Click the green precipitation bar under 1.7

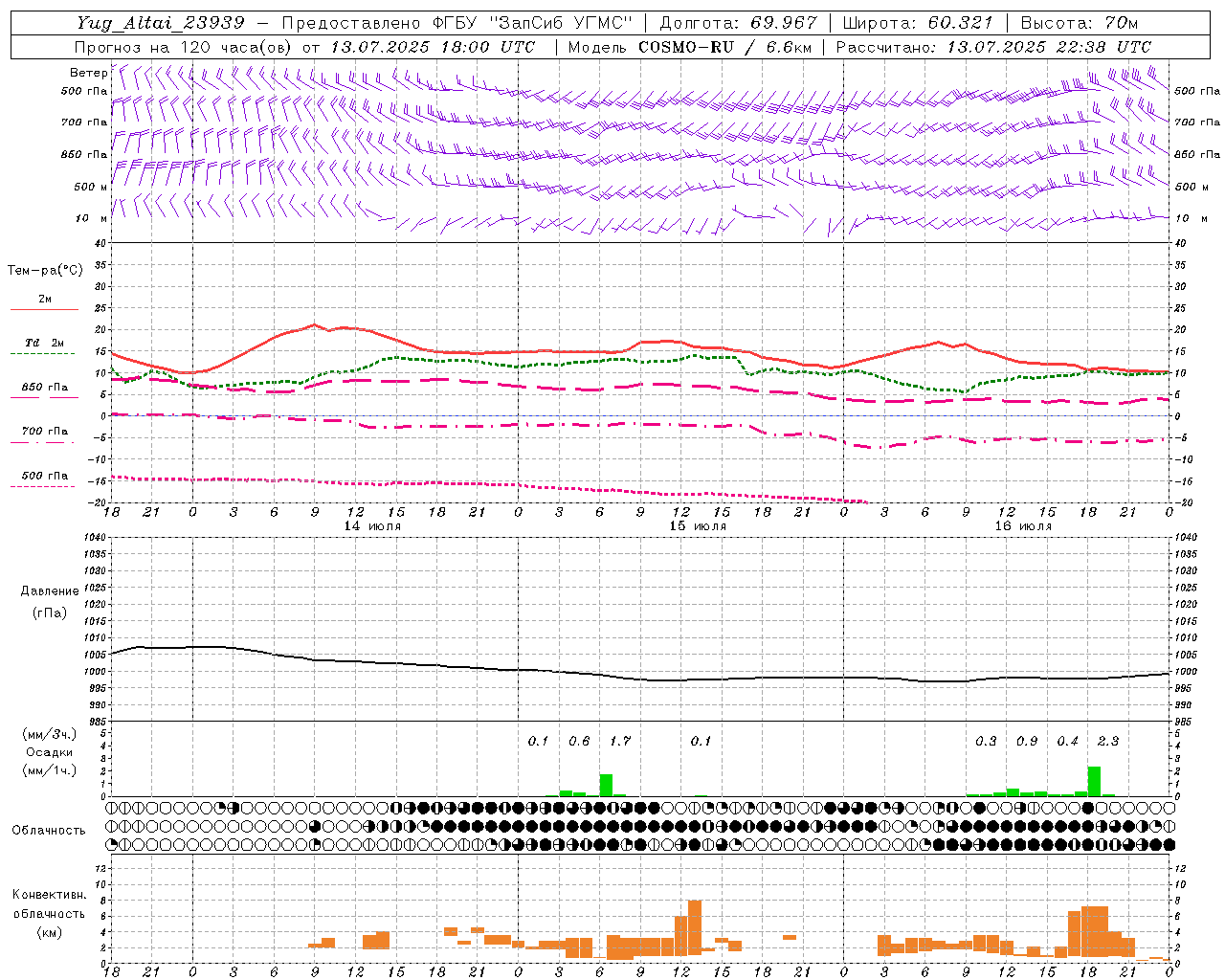[606, 785]
